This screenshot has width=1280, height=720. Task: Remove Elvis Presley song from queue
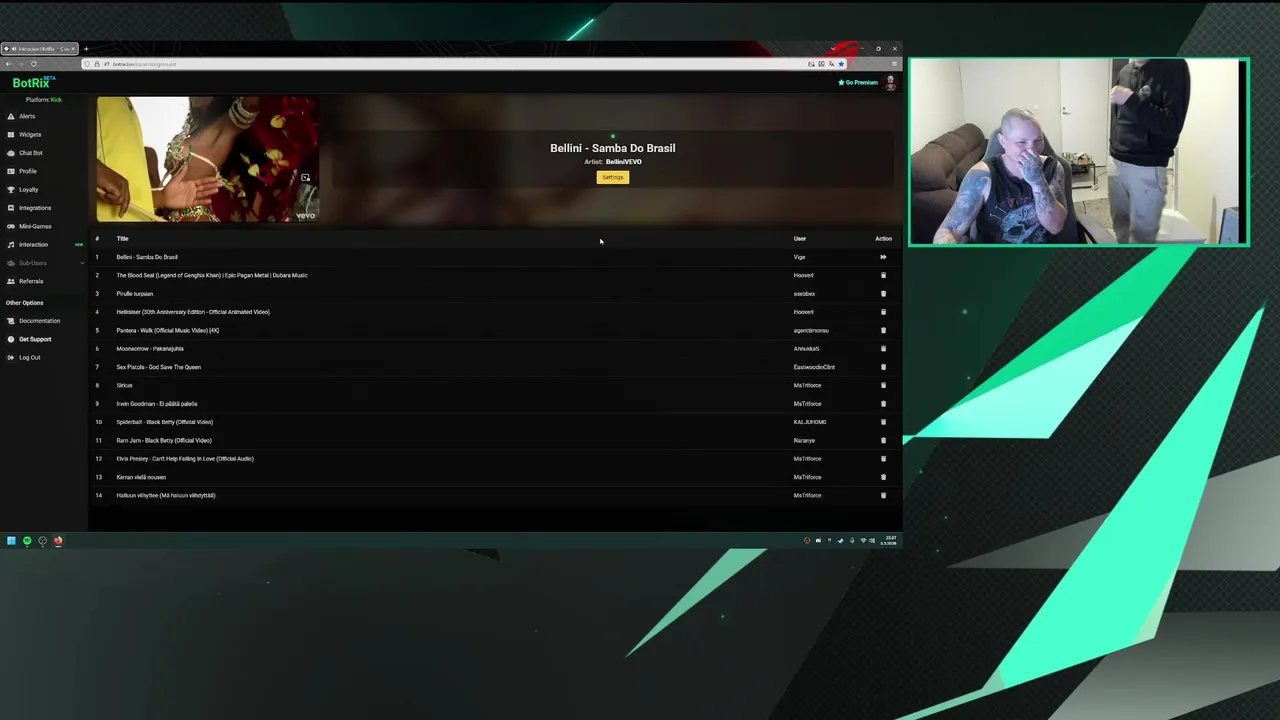coord(883,459)
